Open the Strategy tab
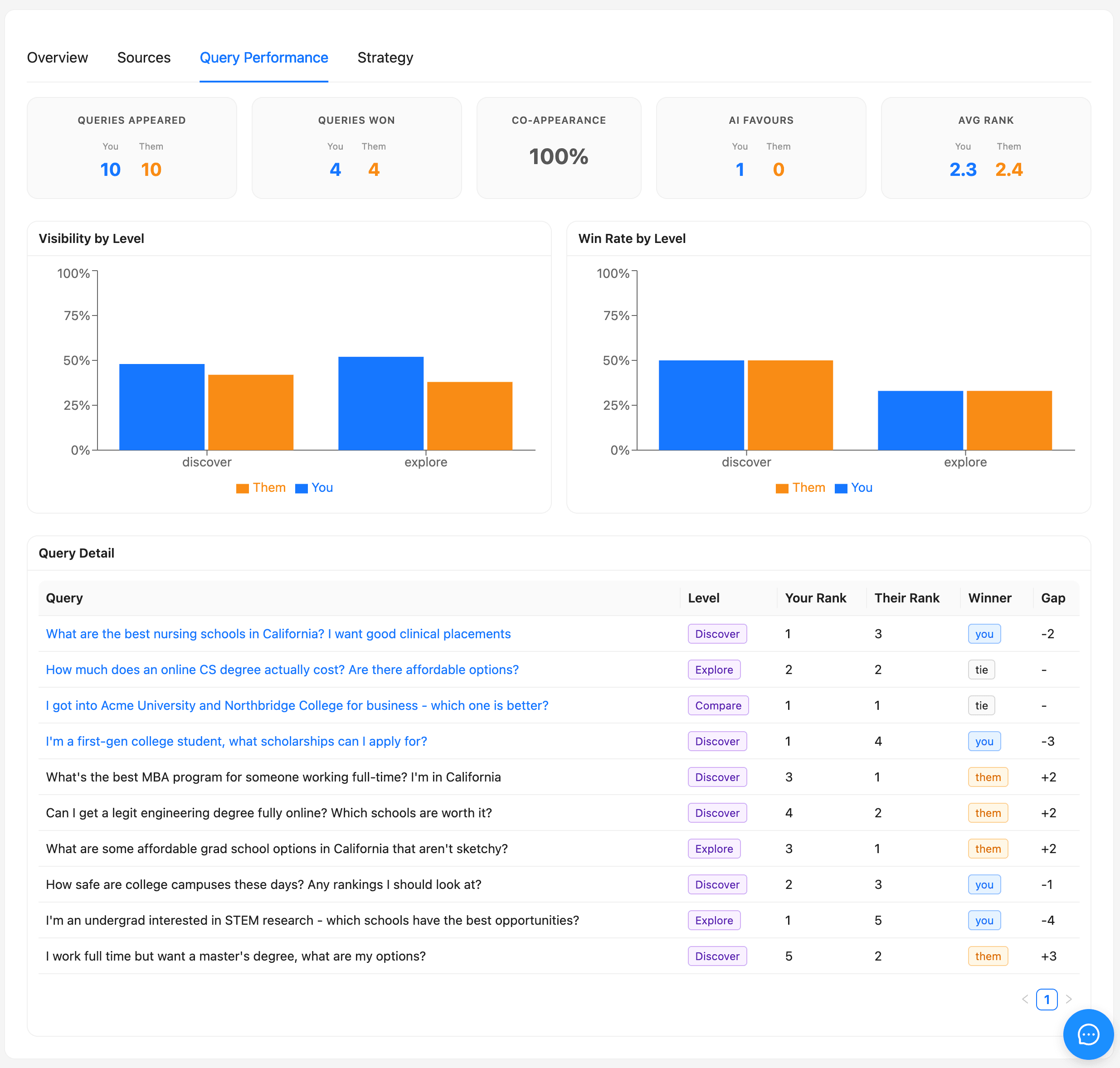Screen dimensions: 1120x1068 pyautogui.click(x=385, y=58)
